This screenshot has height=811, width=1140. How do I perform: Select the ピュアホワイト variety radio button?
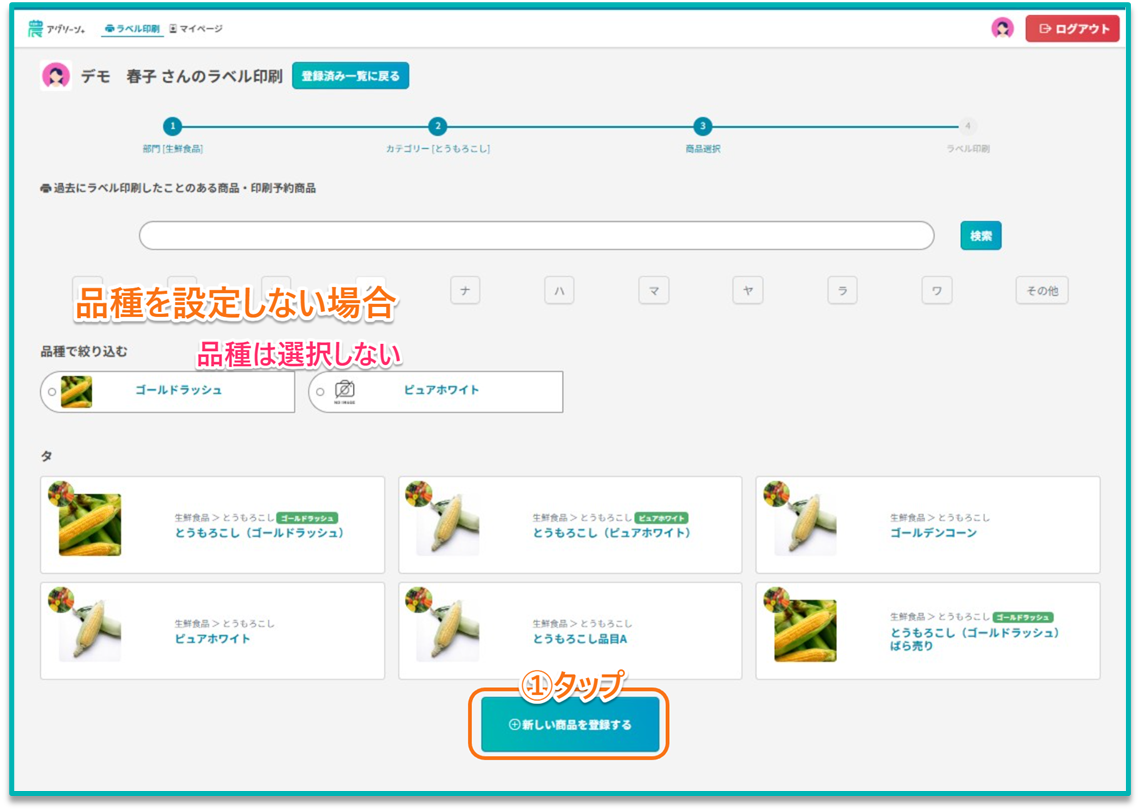click(320, 392)
